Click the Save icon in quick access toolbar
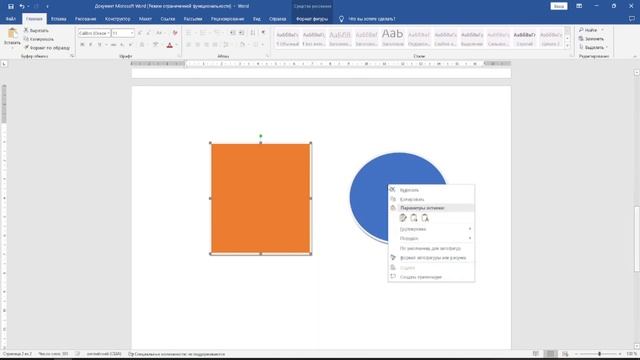Screen dimensions: 640x360 [x=11, y=6]
